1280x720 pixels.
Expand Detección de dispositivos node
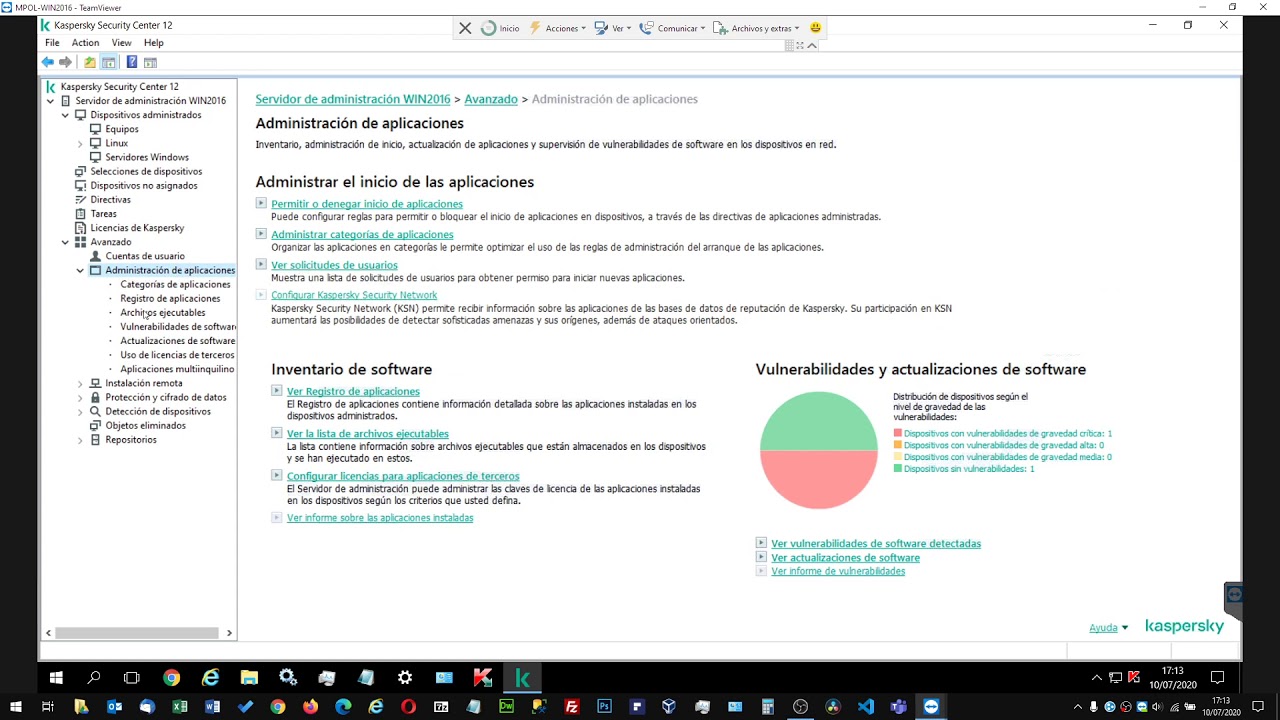tap(80, 411)
